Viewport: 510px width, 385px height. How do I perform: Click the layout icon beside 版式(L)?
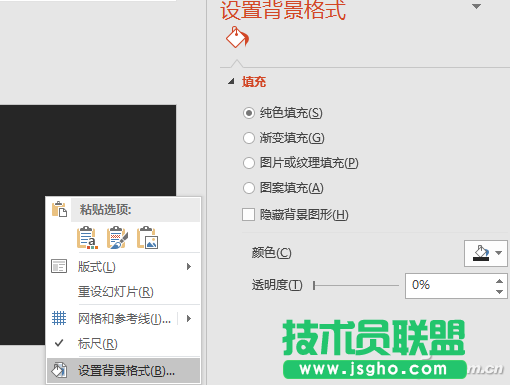(x=59, y=266)
